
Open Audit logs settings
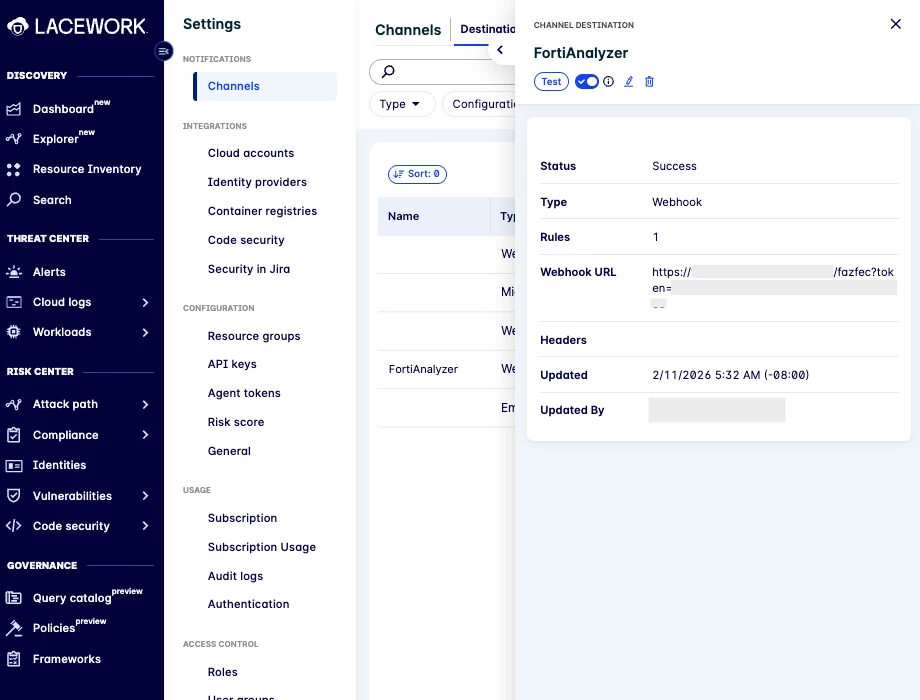coord(235,576)
